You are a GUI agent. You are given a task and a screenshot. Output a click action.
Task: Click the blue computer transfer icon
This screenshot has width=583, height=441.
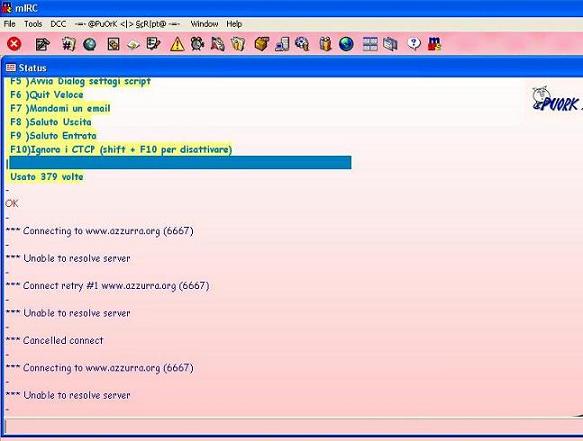point(282,44)
